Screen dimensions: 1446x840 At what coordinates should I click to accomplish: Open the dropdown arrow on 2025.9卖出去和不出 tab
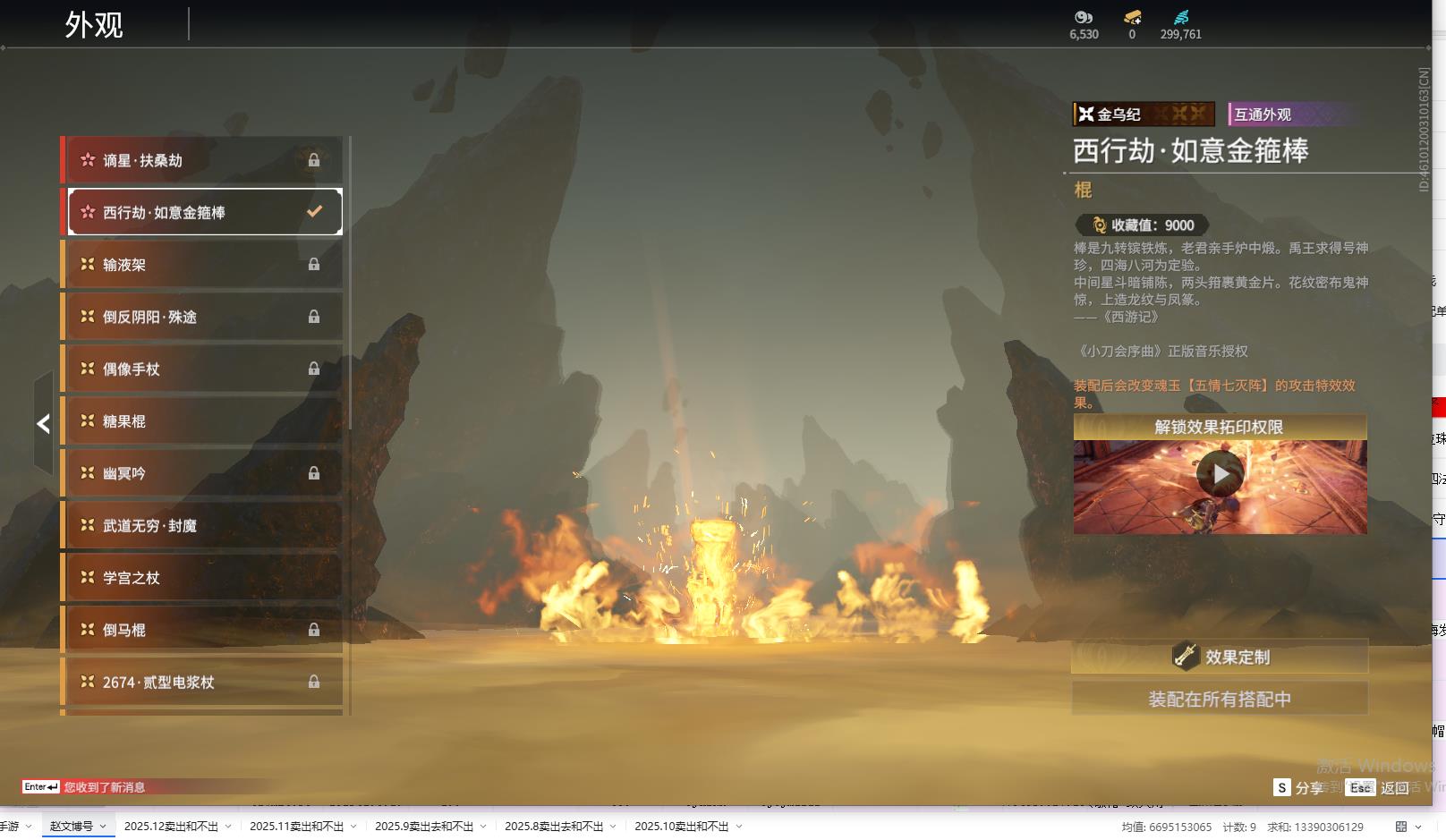[483, 827]
